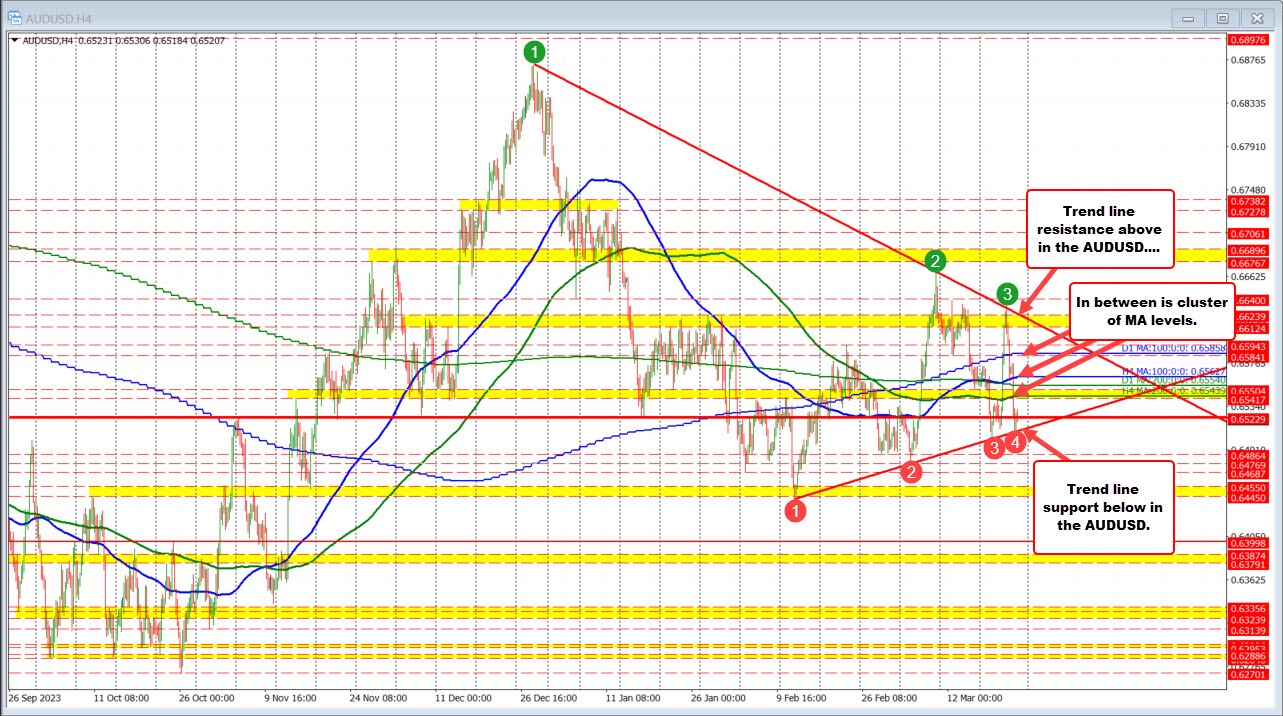The image size is (1283, 716).
Task: Select green marker 1 at the December peak
Action: pyautogui.click(x=533, y=53)
